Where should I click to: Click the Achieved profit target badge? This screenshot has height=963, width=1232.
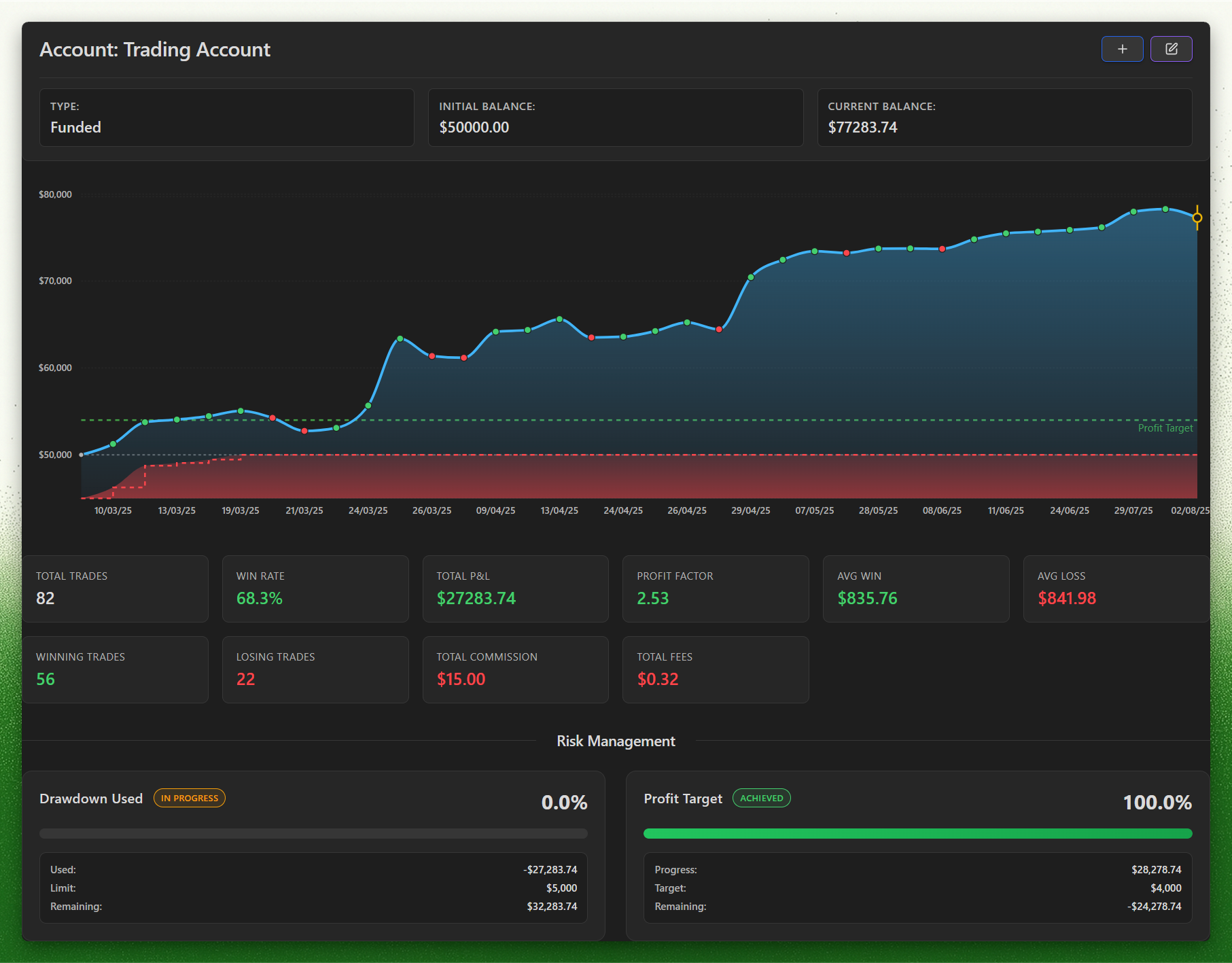761,798
